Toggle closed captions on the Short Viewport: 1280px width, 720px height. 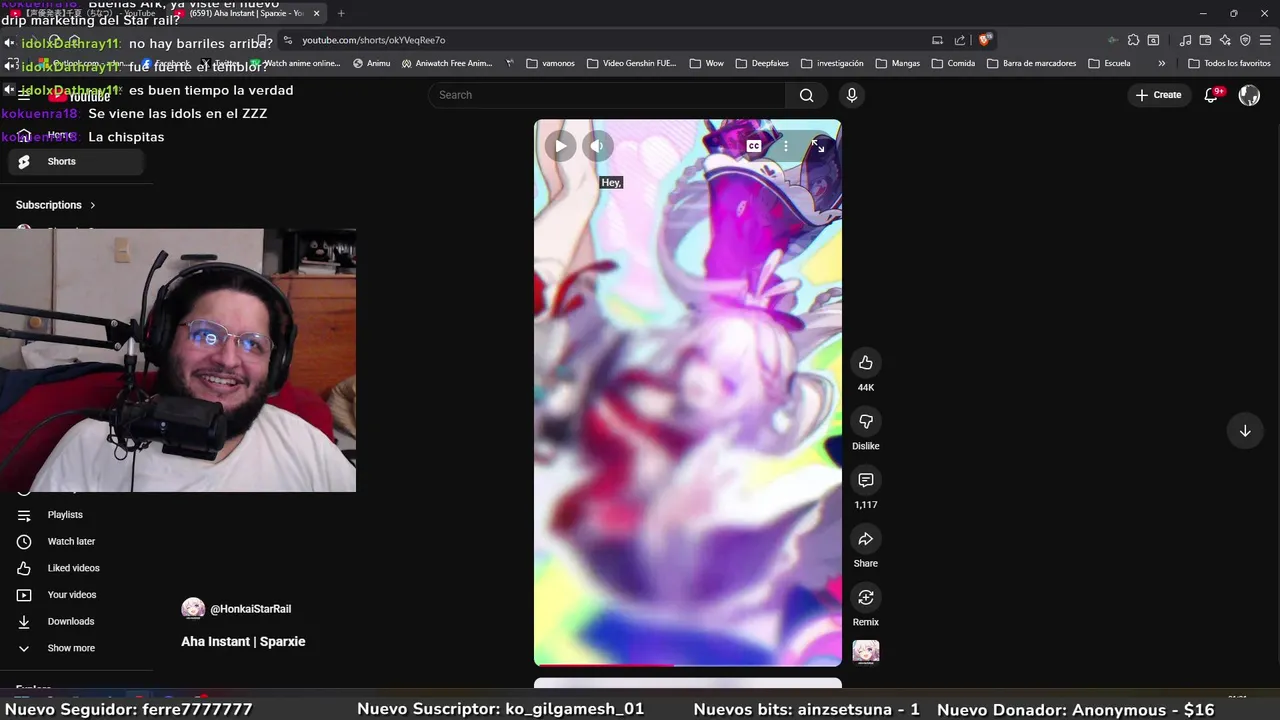coord(754,146)
